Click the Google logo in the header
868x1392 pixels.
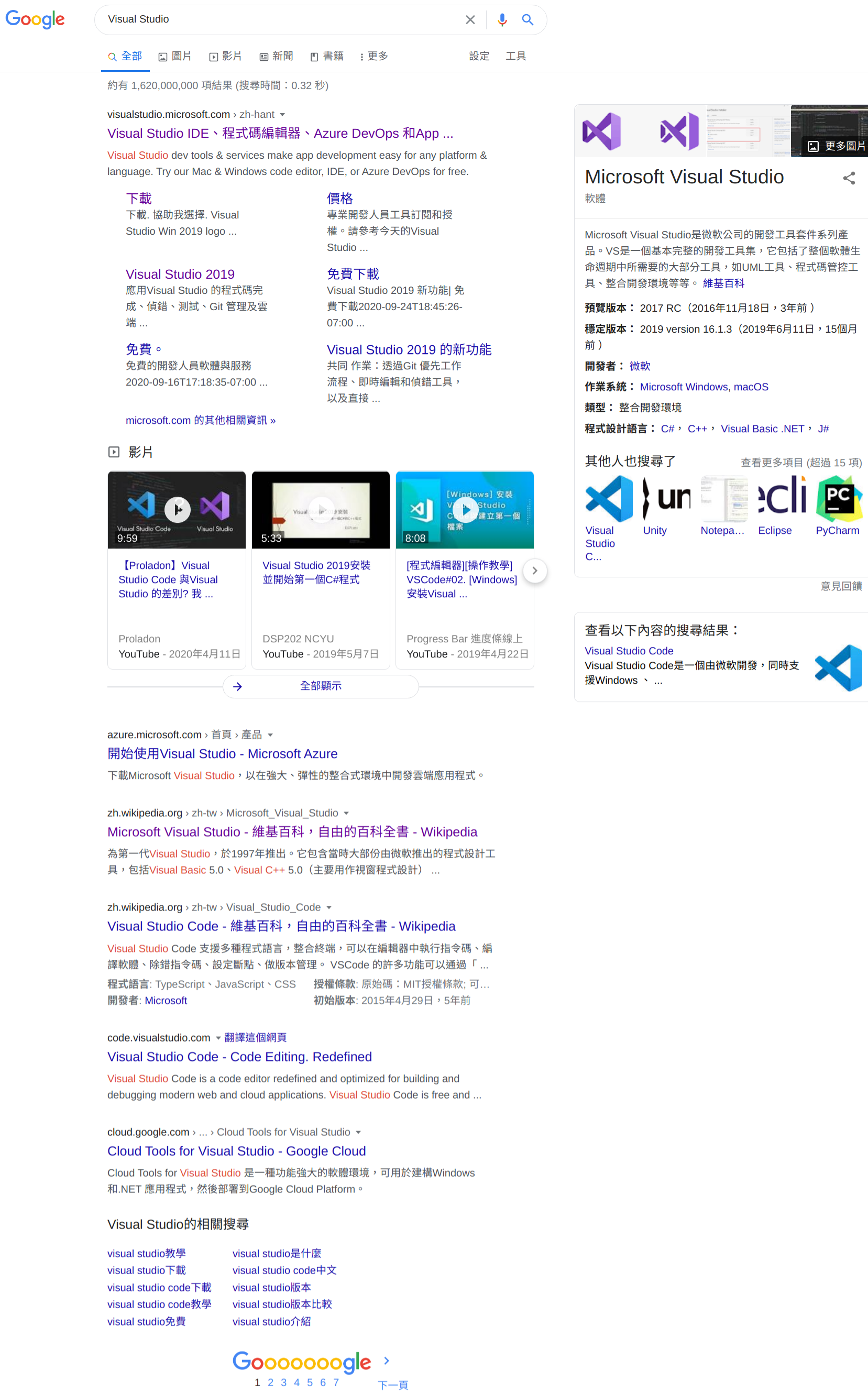coord(35,19)
